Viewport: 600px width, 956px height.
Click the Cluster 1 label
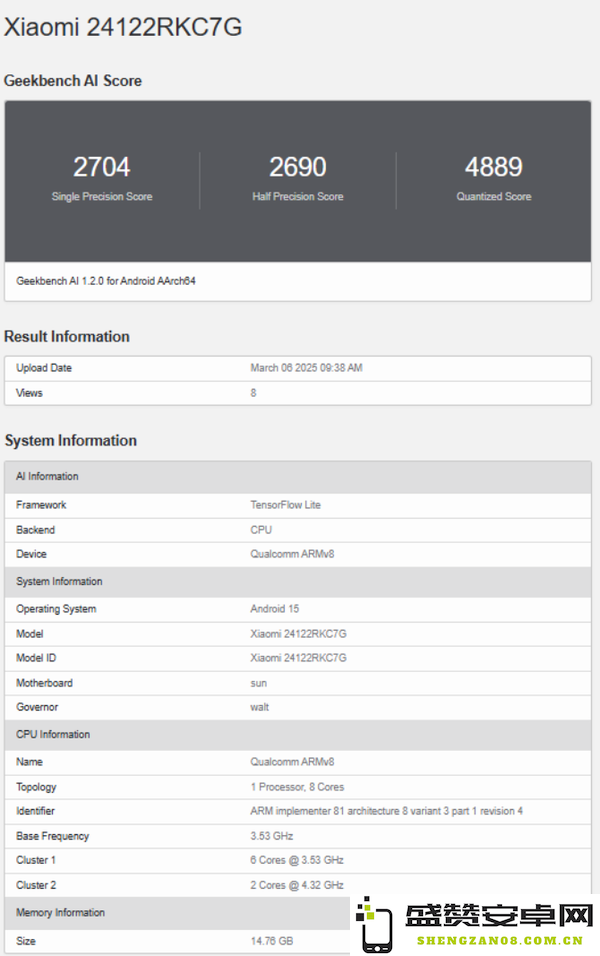tap(36, 860)
